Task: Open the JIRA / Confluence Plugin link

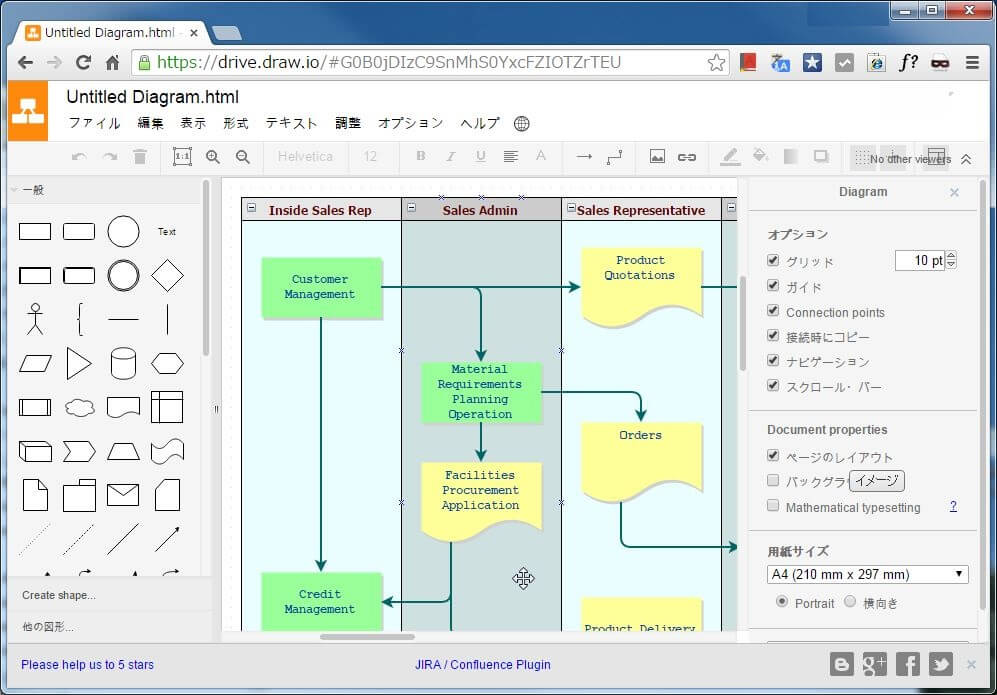Action: click(482, 664)
